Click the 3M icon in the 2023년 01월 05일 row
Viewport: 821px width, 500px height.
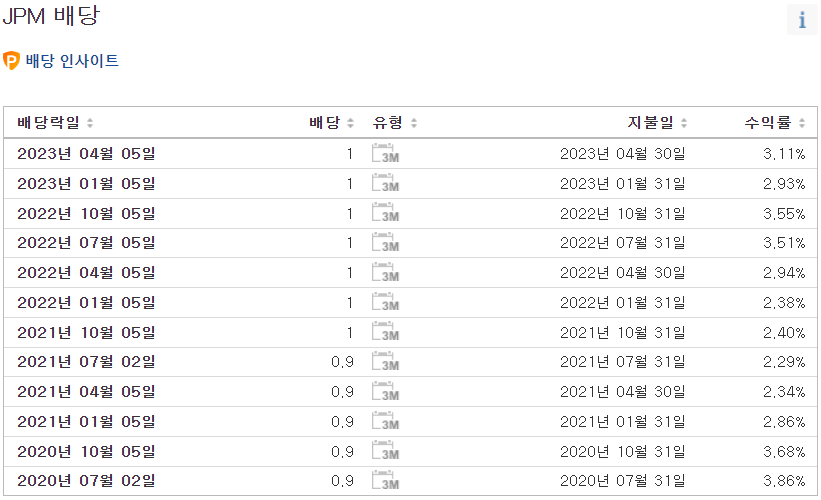[385, 183]
